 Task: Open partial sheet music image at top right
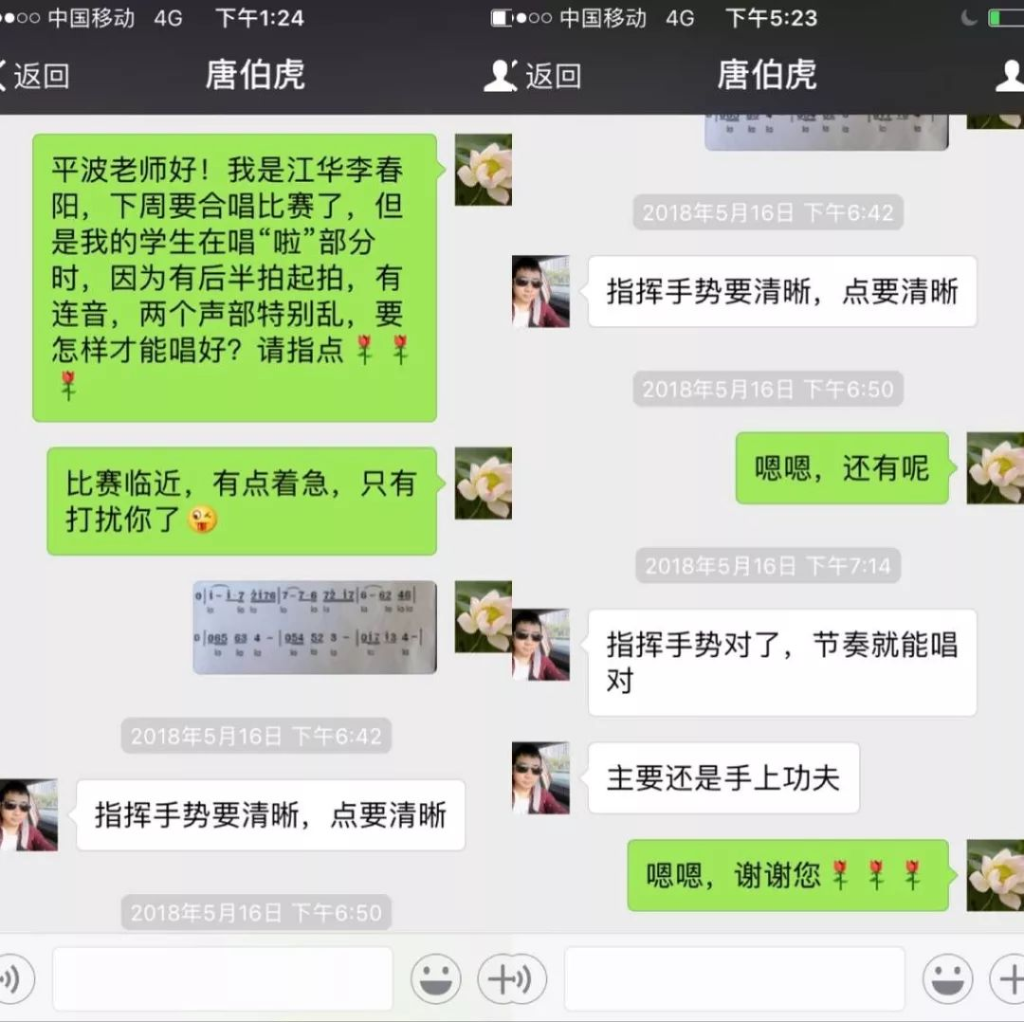pyautogui.click(x=826, y=133)
